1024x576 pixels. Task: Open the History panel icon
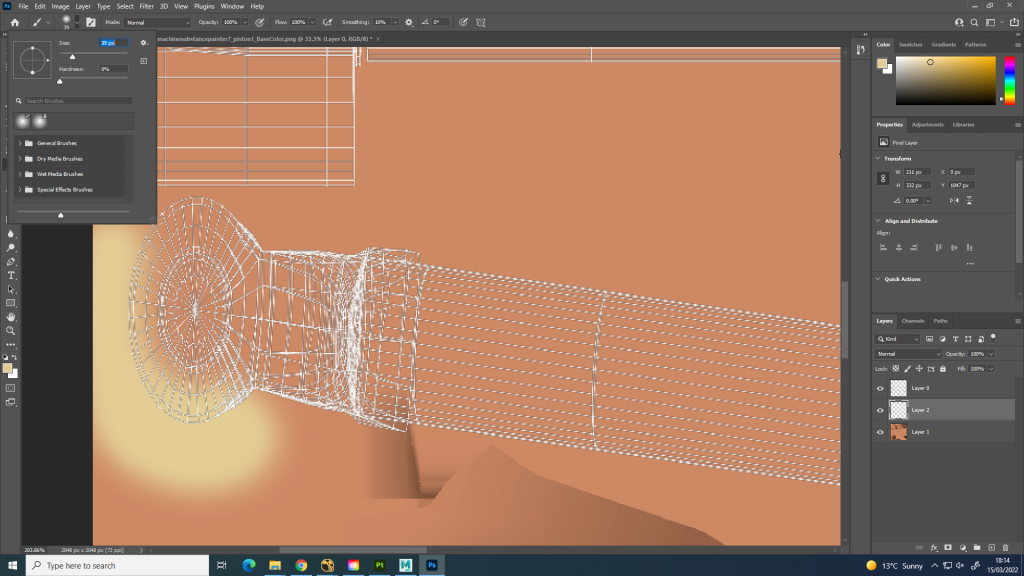click(861, 50)
